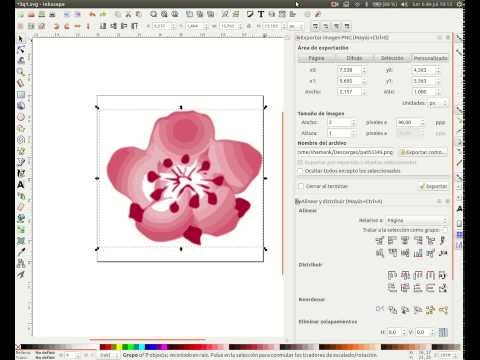Select the Node edit tool
480x360 pixels.
[x=21, y=50]
